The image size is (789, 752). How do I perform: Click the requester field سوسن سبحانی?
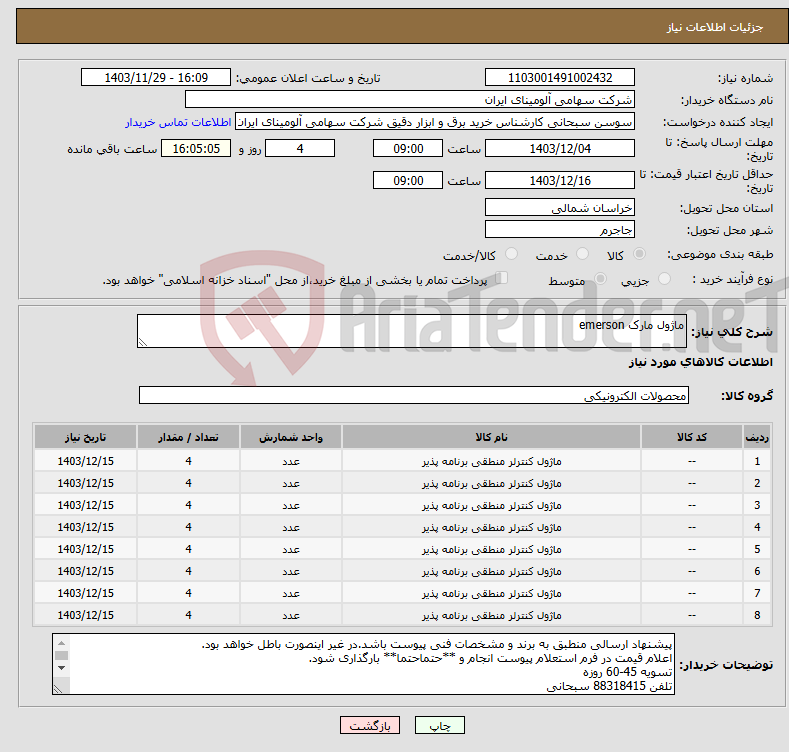pos(435,122)
